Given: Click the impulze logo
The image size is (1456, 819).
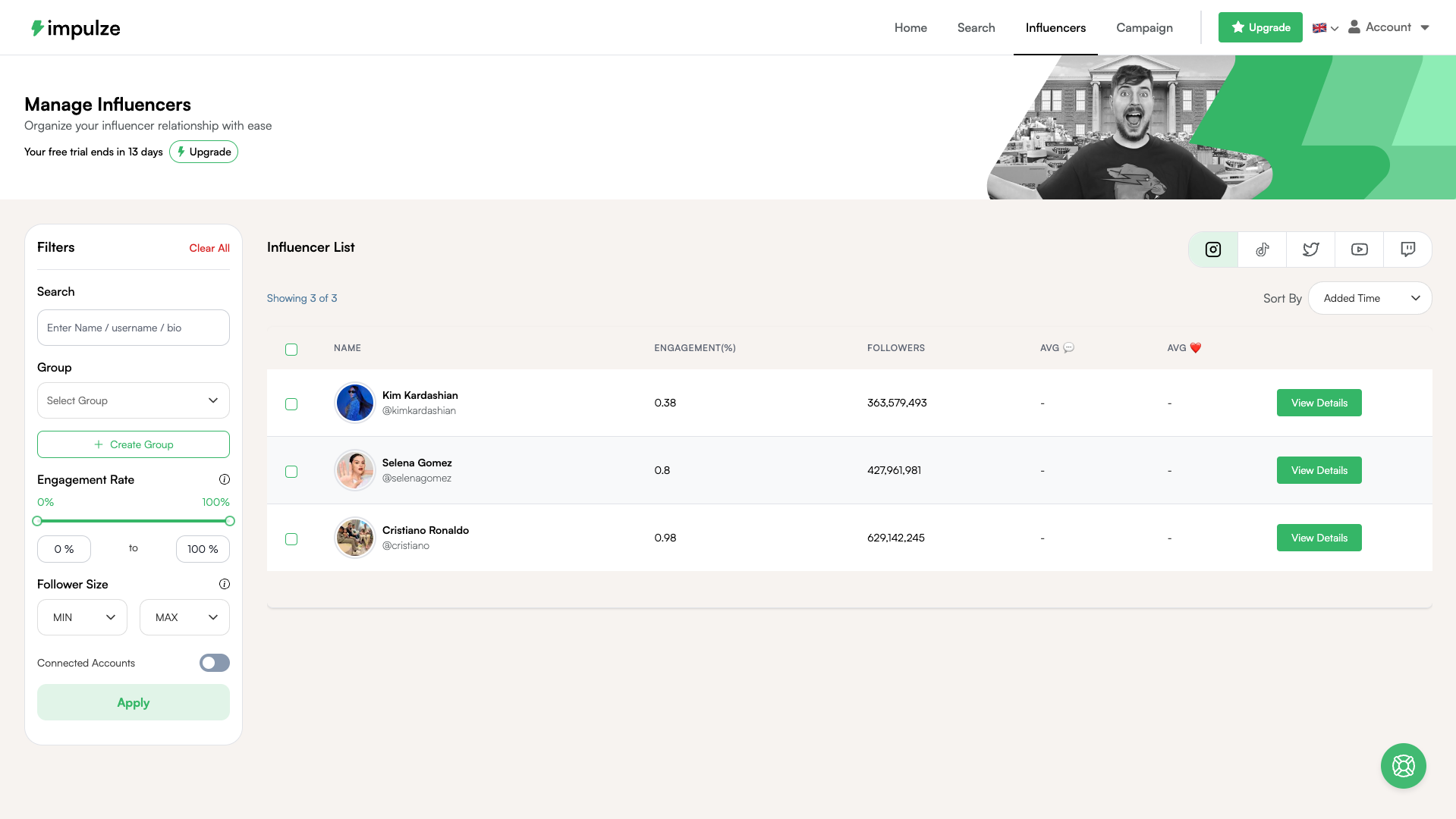Looking at the screenshot, I should point(75,27).
